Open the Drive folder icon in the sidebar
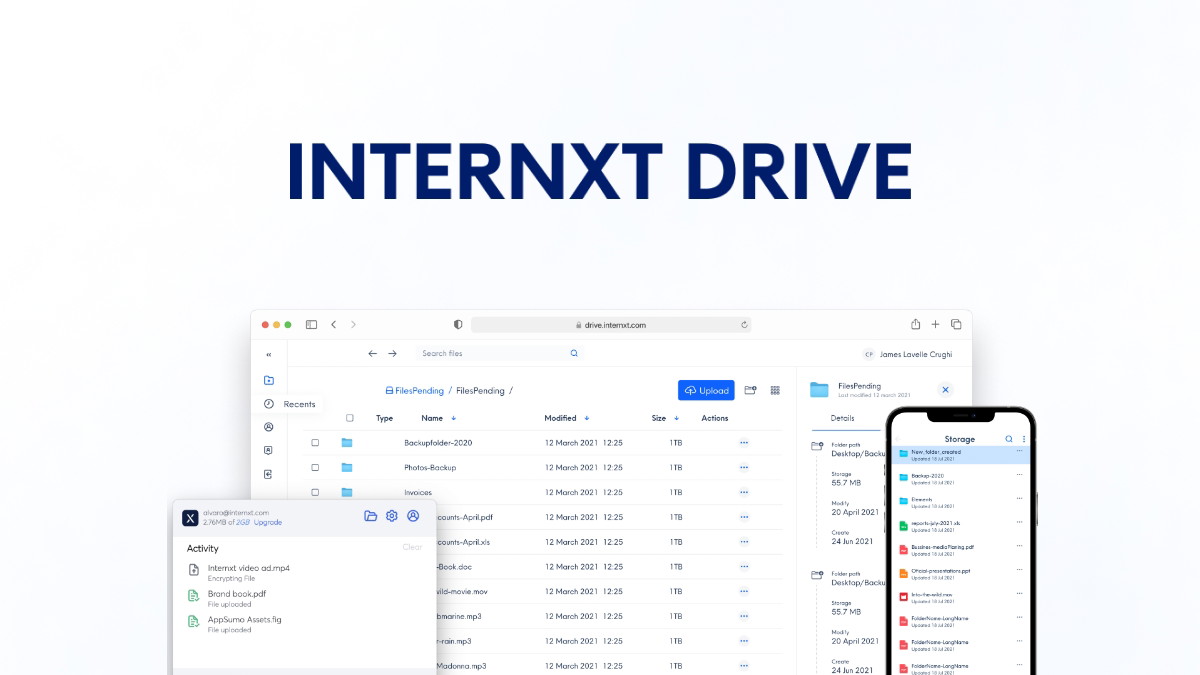This screenshot has width=1200, height=675. (x=268, y=380)
